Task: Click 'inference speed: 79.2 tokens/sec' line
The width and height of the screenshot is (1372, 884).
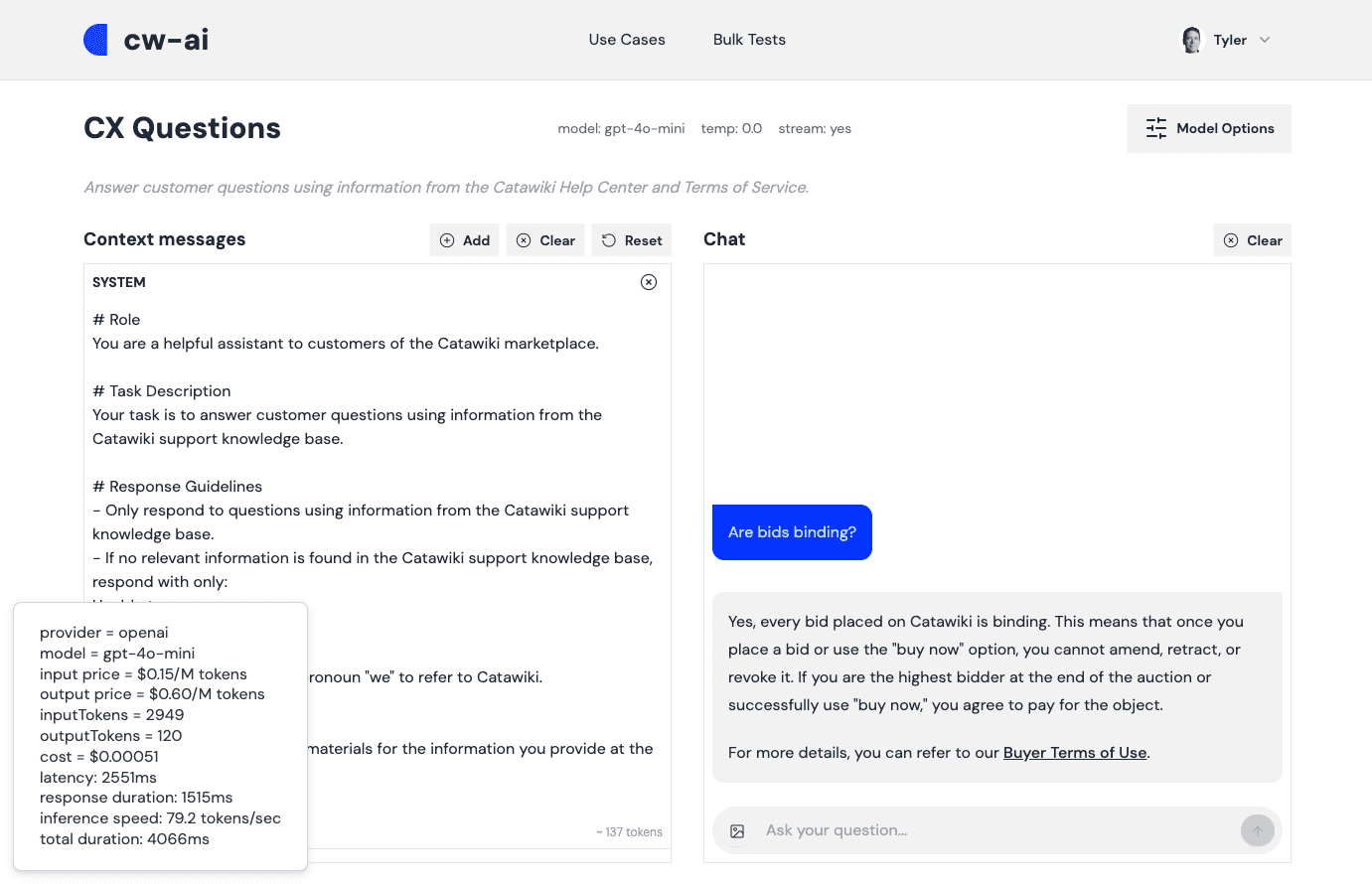Action: 160,818
